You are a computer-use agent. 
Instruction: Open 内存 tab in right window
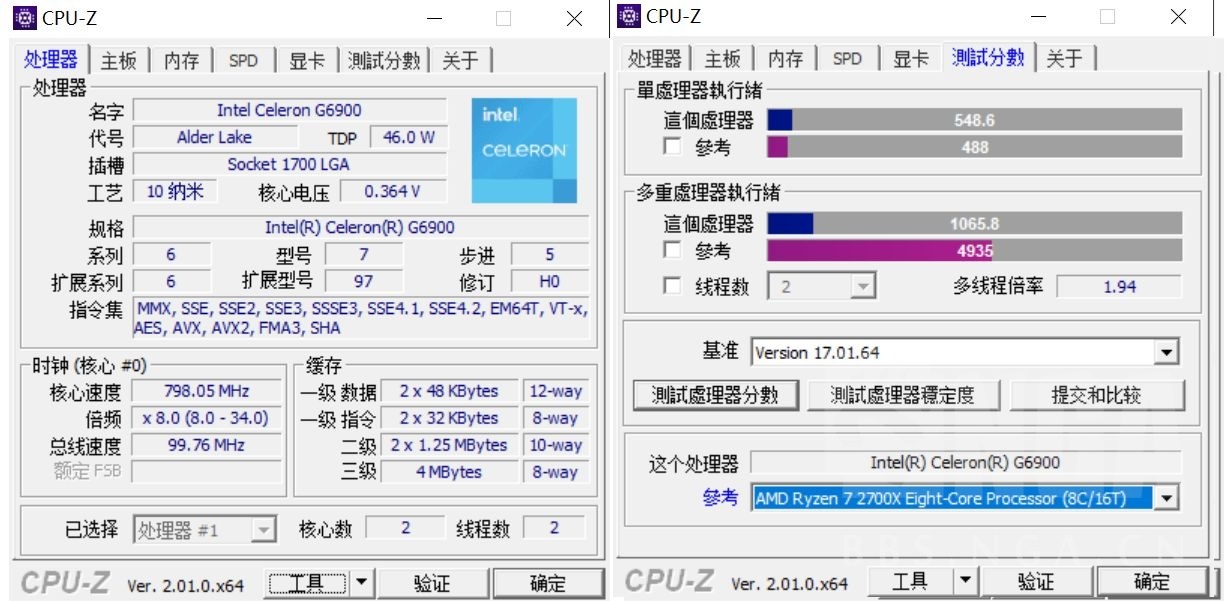click(785, 59)
